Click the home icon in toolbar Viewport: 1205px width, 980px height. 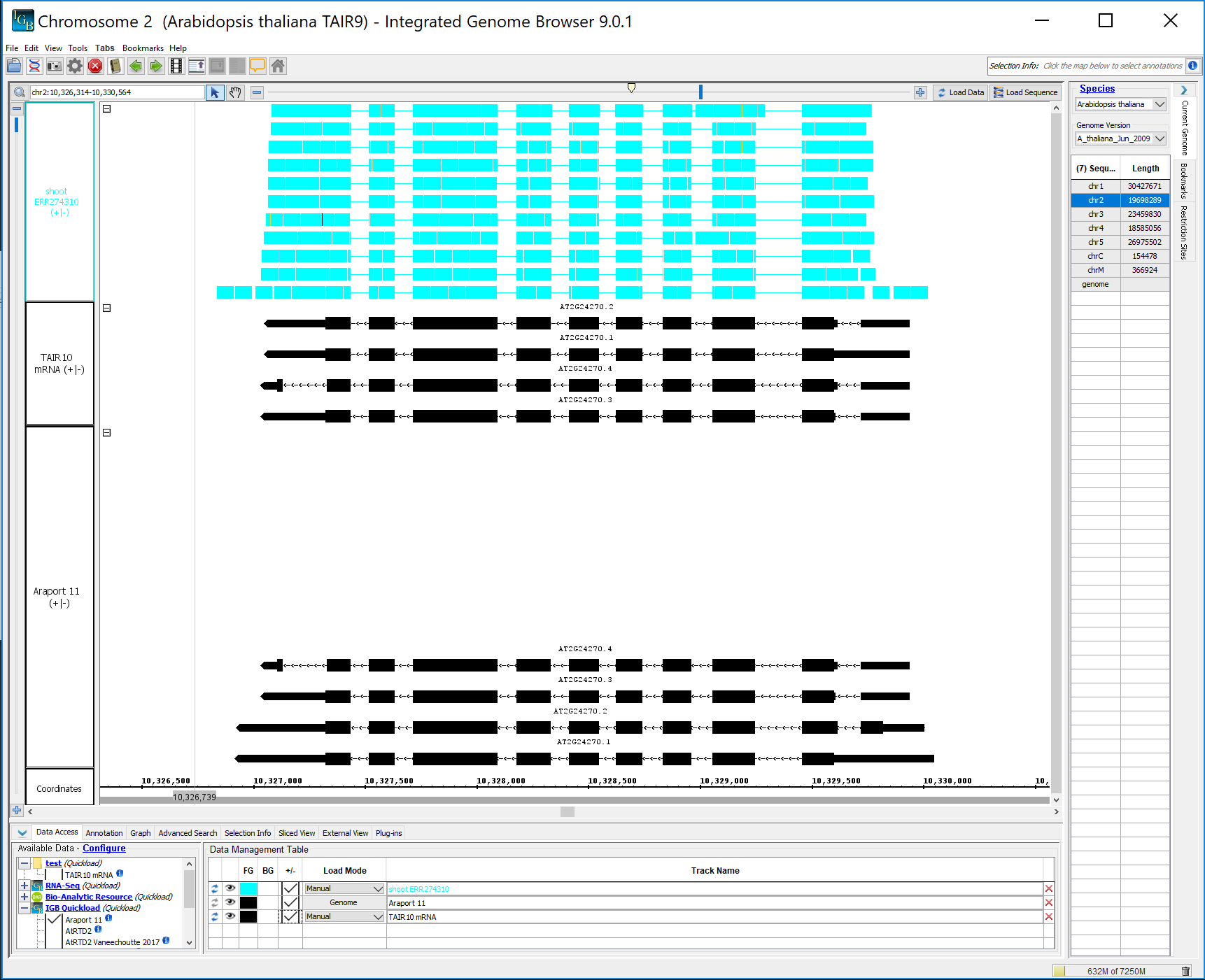click(x=278, y=66)
